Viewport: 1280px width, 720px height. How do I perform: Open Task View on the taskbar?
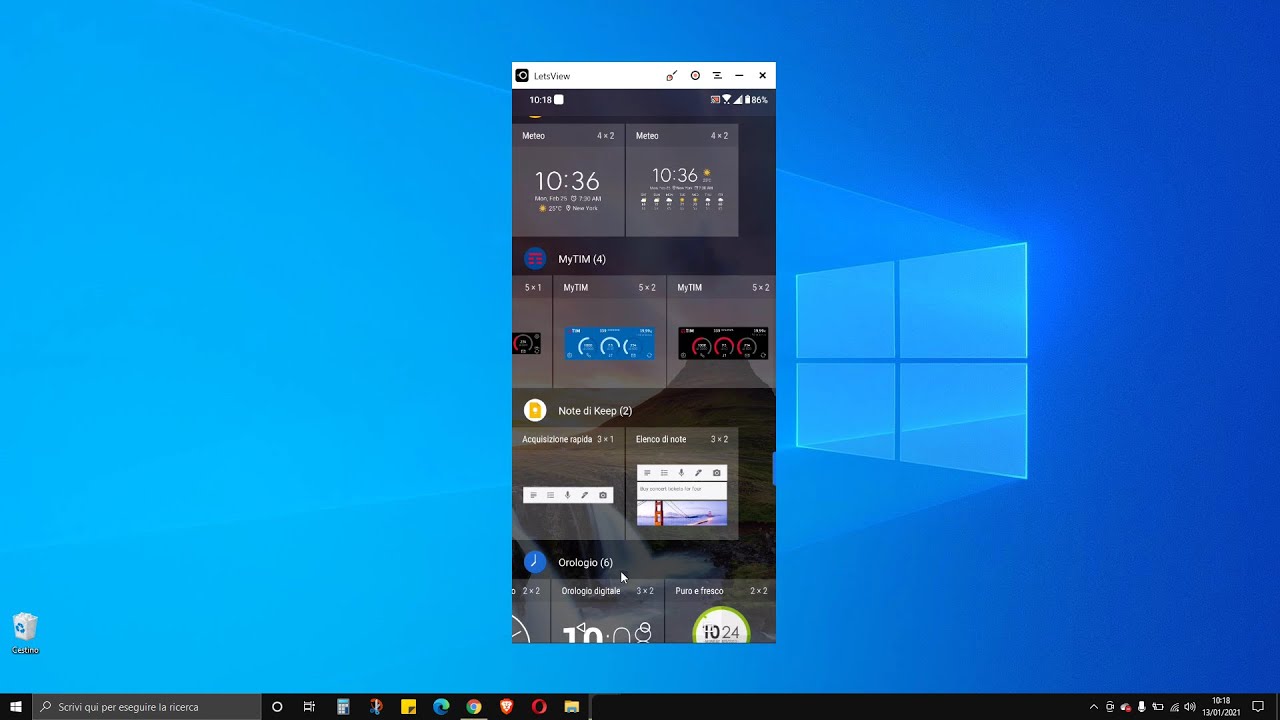click(309, 707)
